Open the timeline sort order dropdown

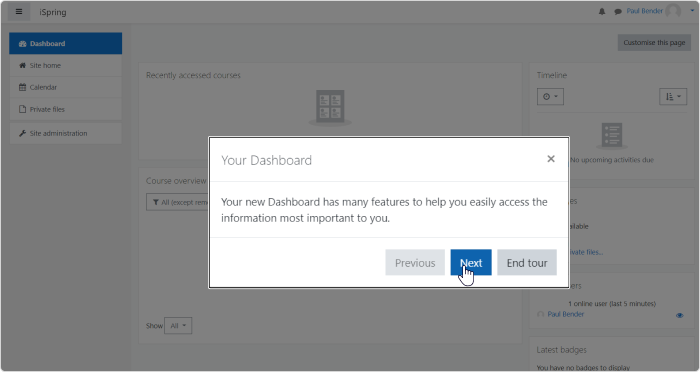point(673,96)
